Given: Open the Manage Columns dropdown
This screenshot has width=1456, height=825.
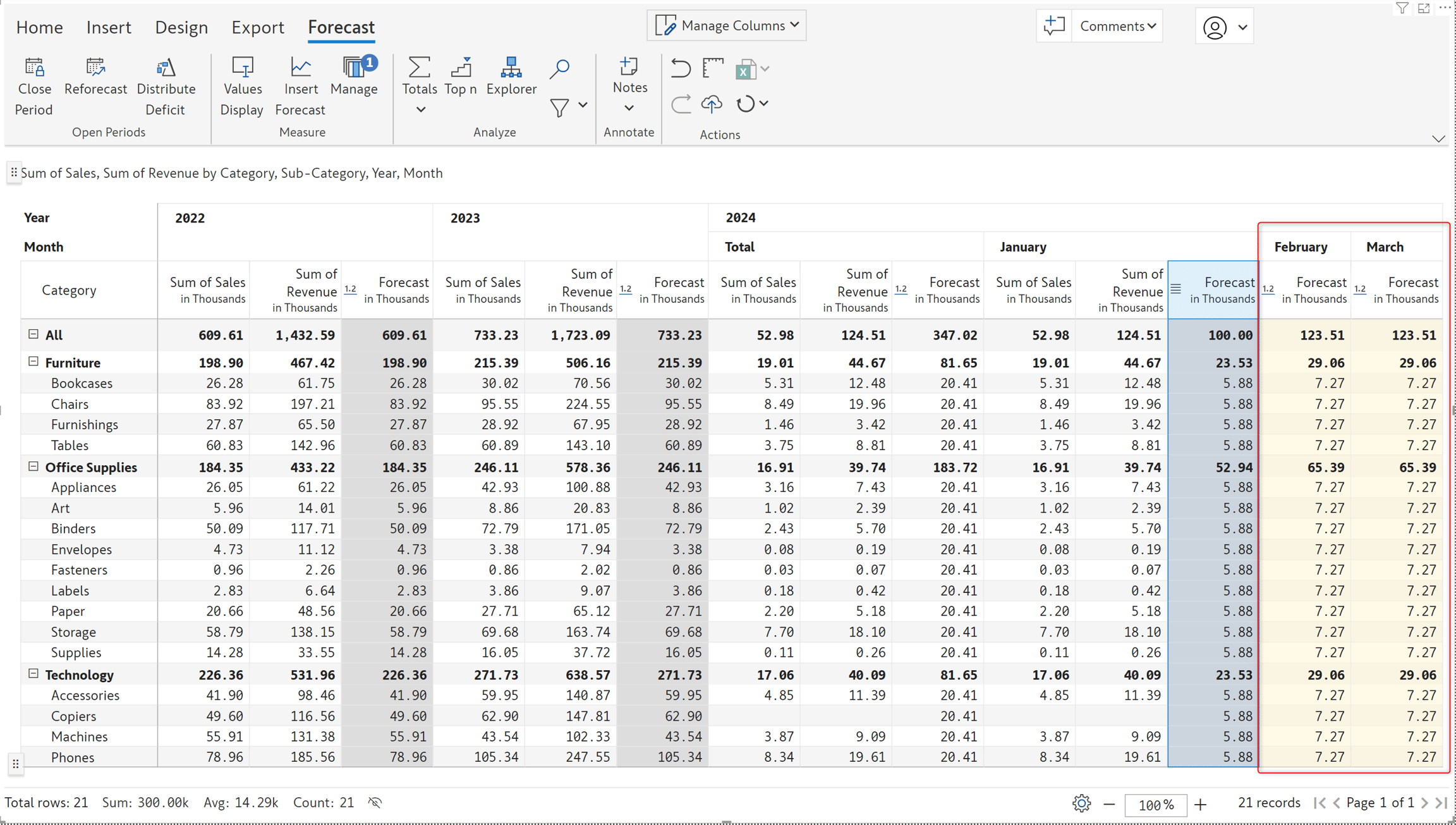Looking at the screenshot, I should pyautogui.click(x=727, y=25).
